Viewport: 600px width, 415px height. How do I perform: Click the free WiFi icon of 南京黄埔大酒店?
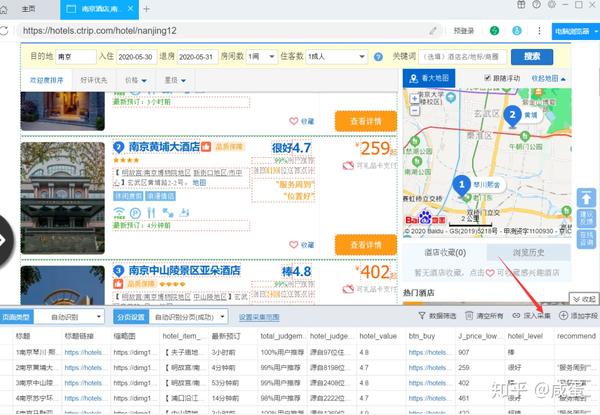click(119, 213)
